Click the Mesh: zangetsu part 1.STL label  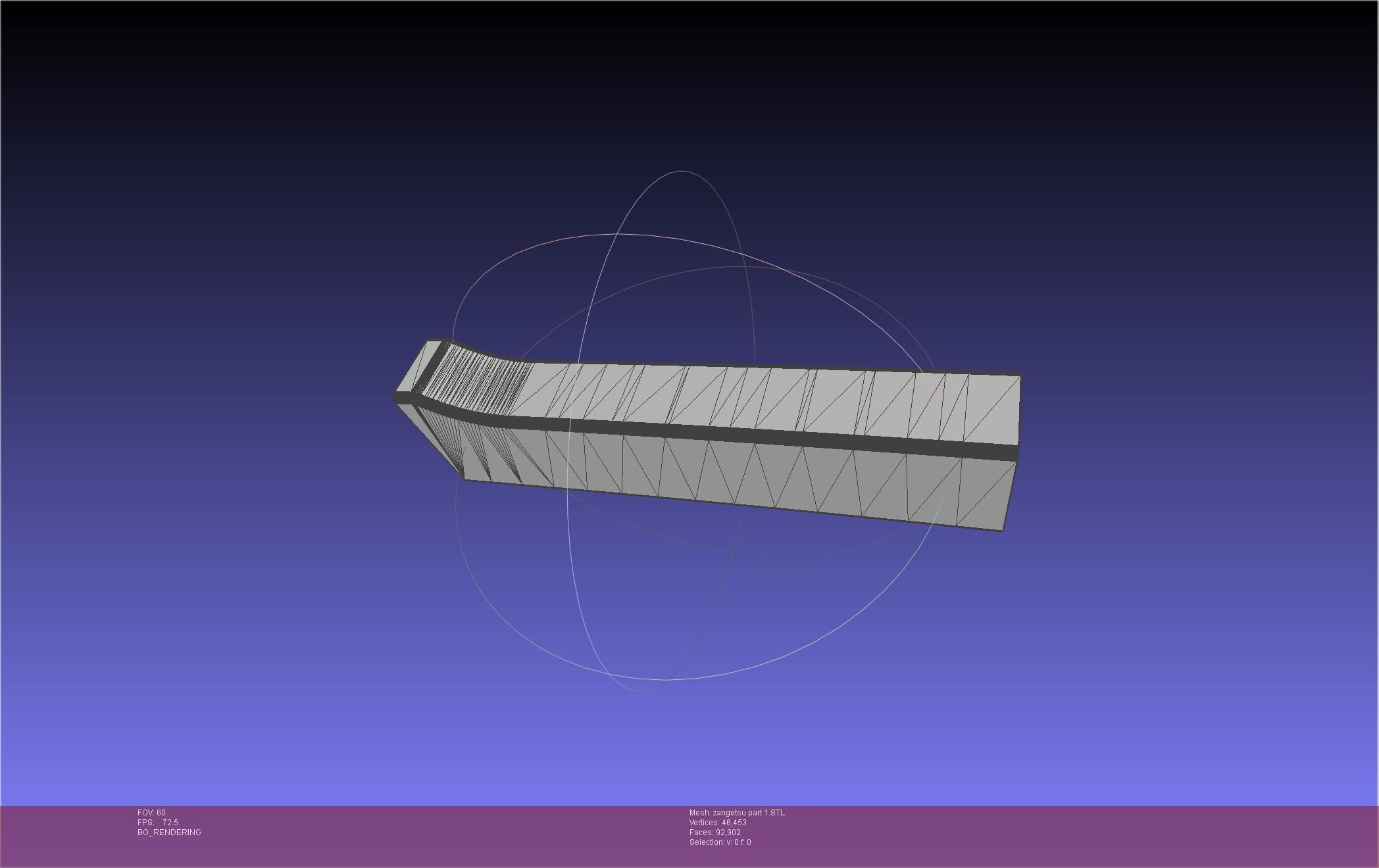(x=737, y=813)
